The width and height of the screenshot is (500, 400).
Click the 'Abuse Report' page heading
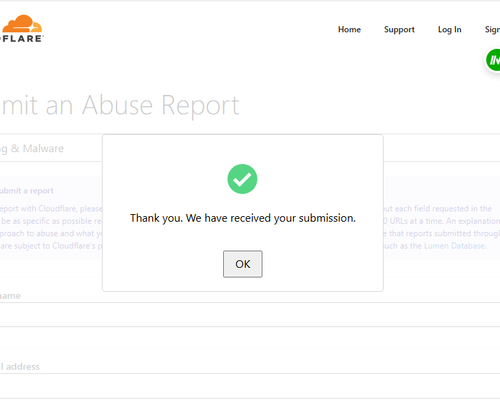tap(161, 105)
